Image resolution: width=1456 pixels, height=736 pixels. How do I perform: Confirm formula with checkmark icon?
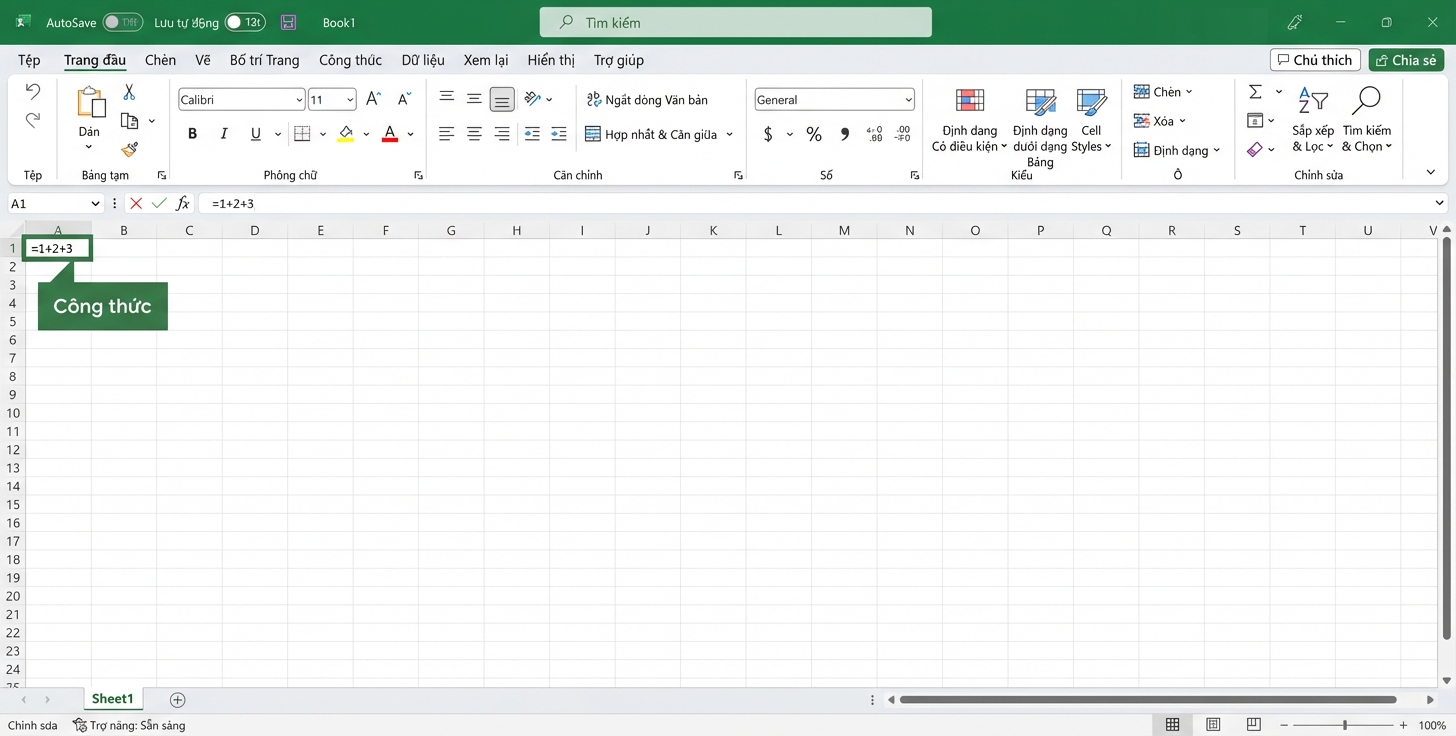click(159, 203)
